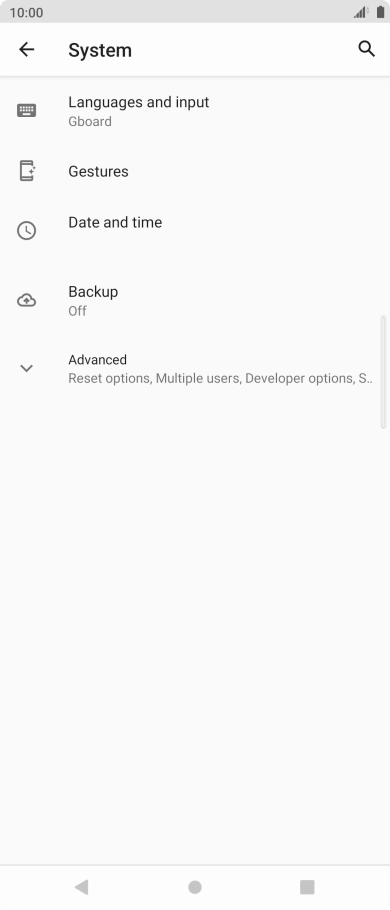Tap the clock icon

pos(27,230)
